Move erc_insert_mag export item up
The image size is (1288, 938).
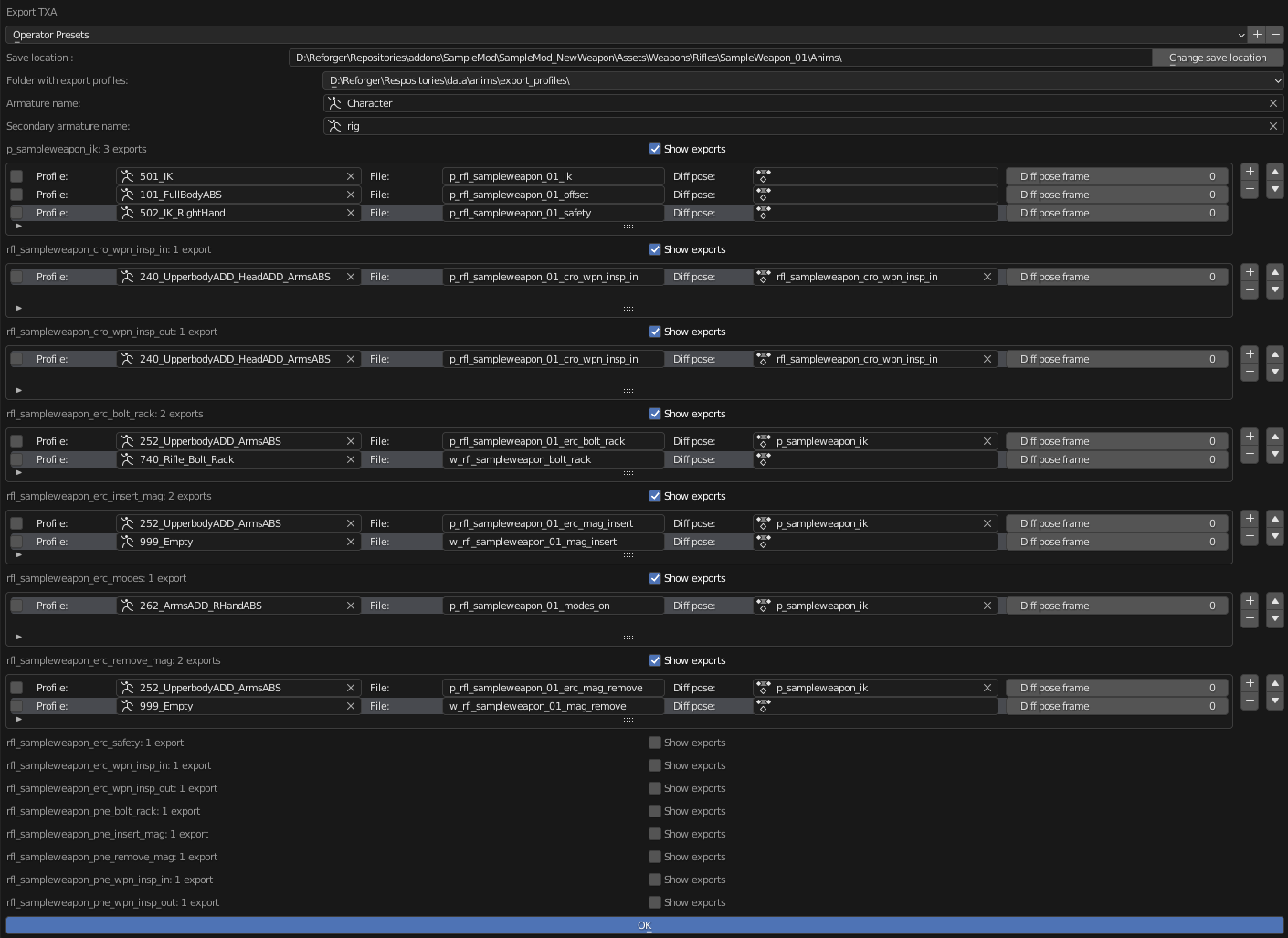point(1275,519)
